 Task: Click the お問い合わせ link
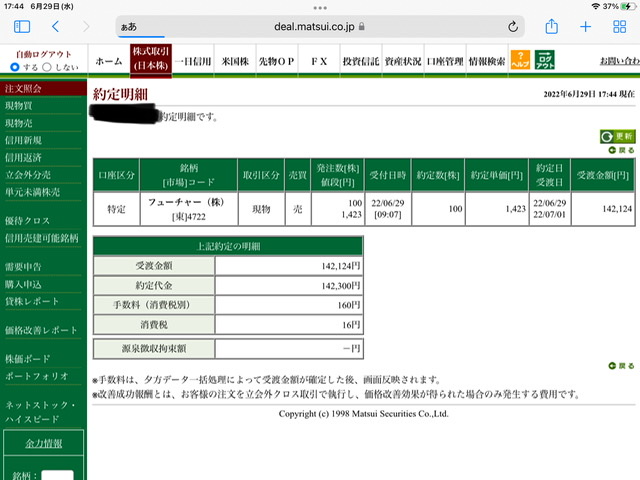click(x=620, y=61)
